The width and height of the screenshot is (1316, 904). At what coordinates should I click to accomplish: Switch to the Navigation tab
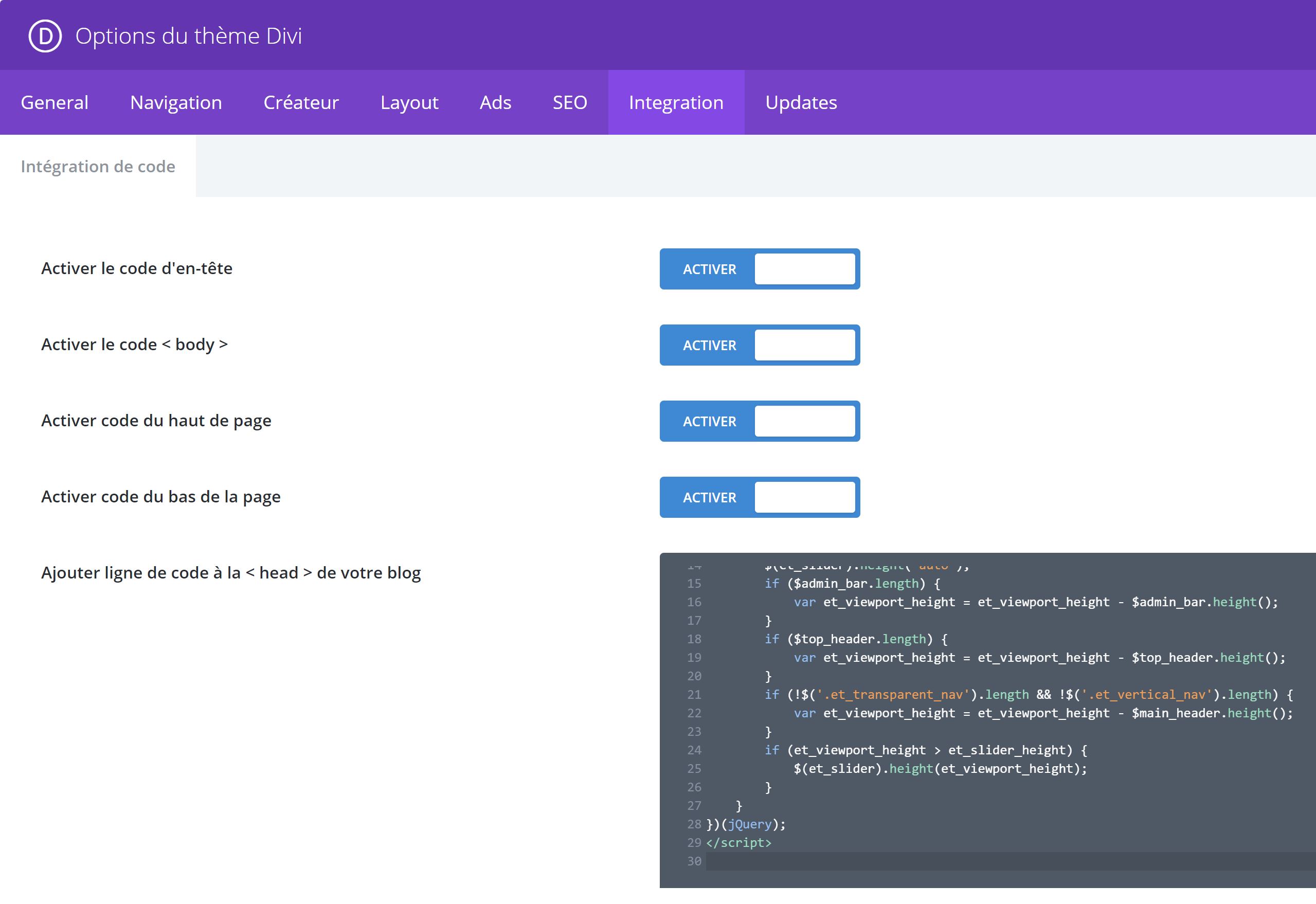pos(175,102)
